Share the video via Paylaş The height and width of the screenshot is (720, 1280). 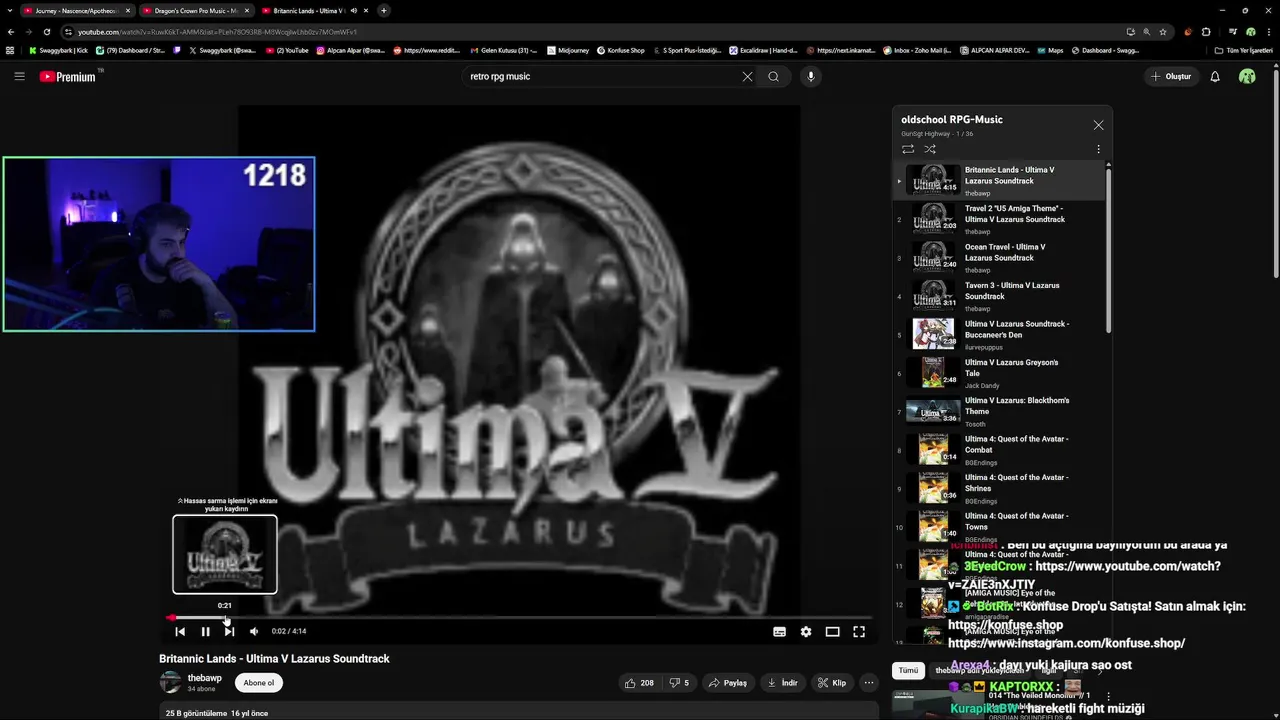coord(727,683)
